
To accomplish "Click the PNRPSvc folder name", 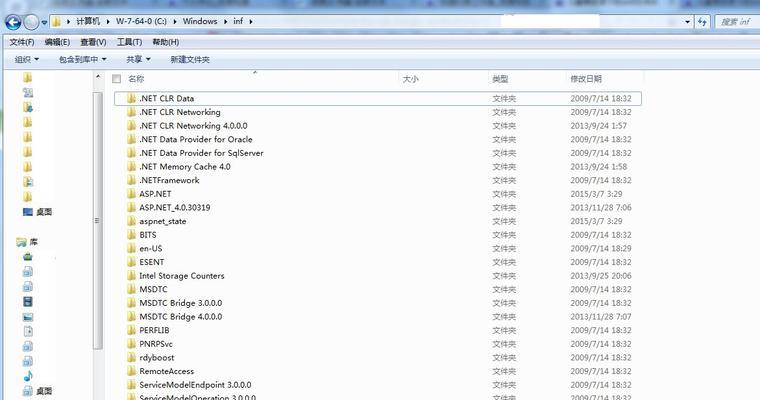I will (156, 344).
